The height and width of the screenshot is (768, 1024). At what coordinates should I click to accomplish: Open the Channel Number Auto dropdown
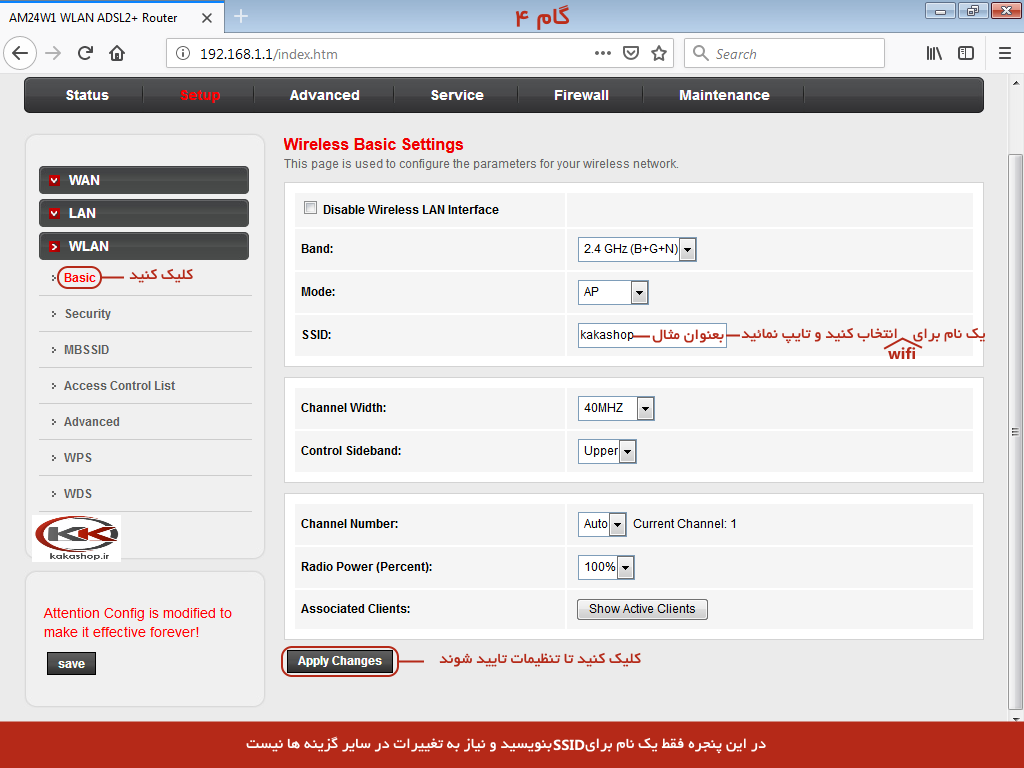click(x=602, y=524)
